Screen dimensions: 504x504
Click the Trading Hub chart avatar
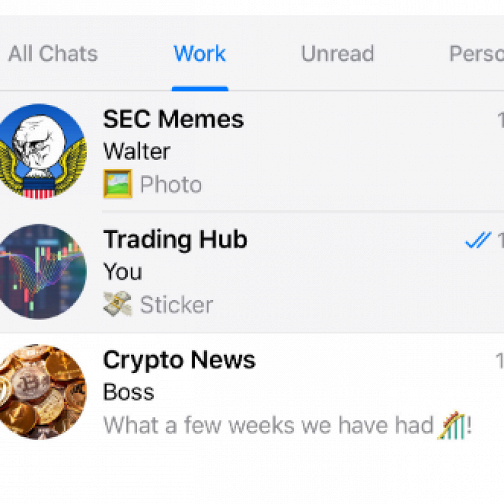point(39,272)
